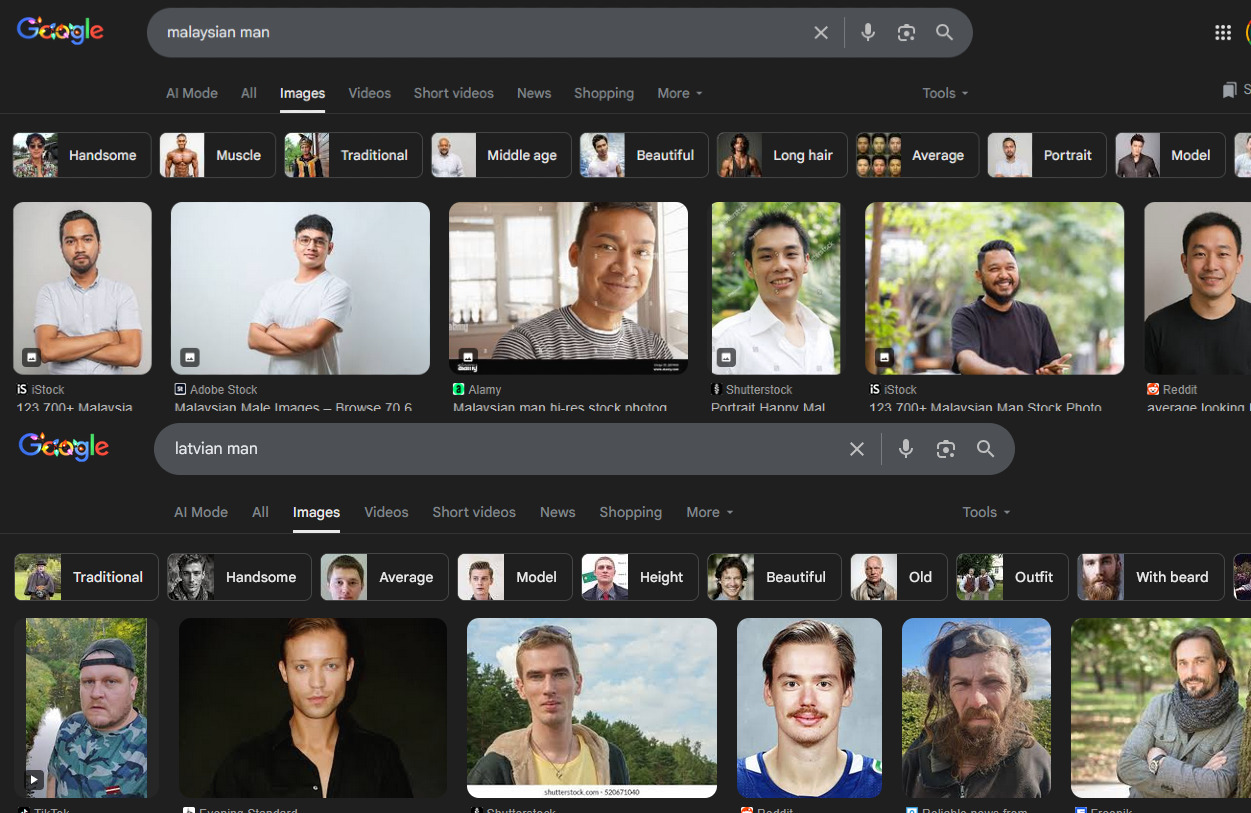Image resolution: width=1251 pixels, height=813 pixels.
Task: Expand More menu in malaysian man results
Action: [x=680, y=93]
